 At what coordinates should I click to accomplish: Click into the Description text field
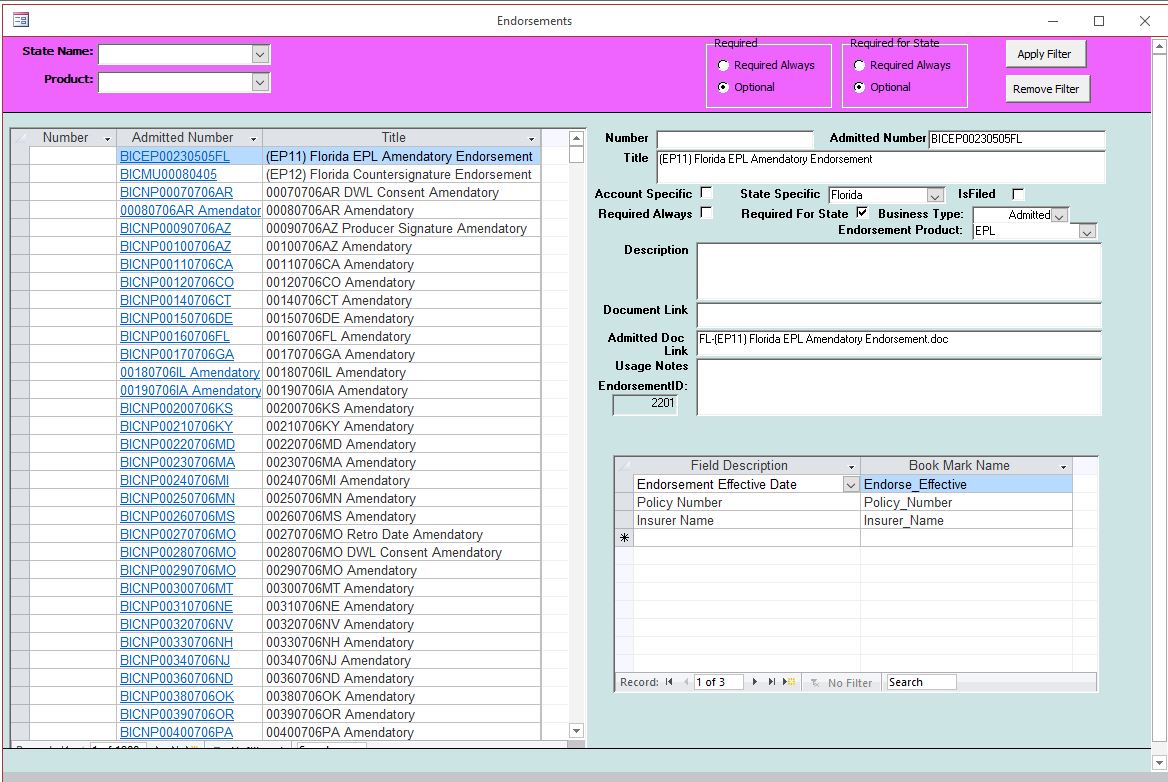898,271
